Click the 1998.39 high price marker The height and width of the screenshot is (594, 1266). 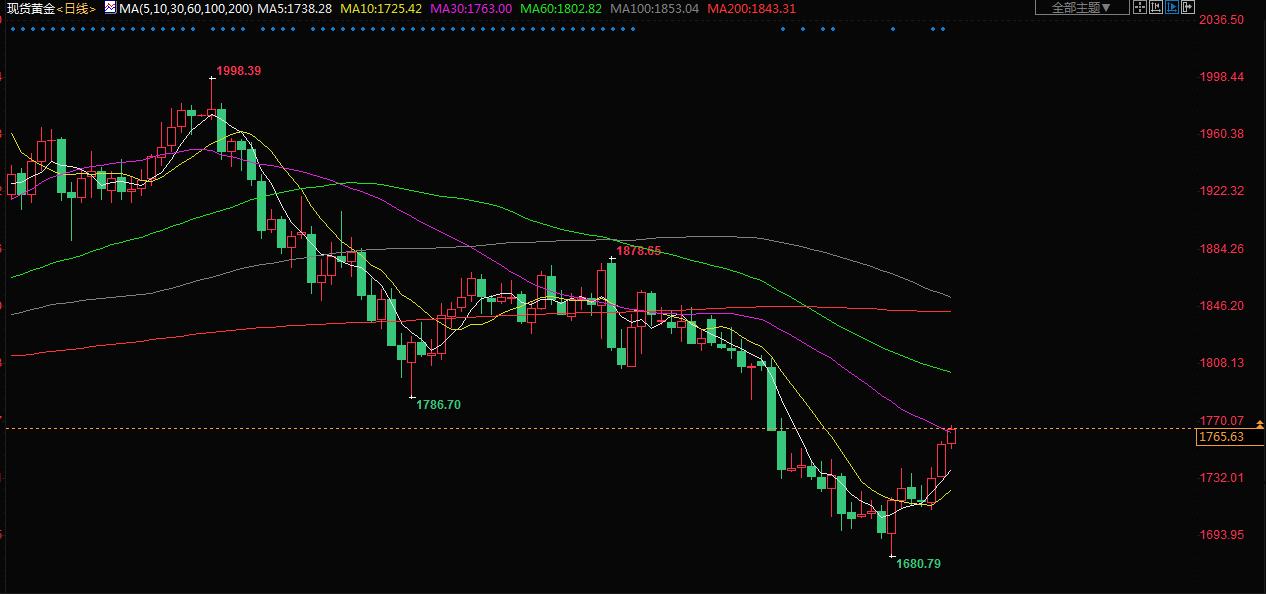click(239, 71)
